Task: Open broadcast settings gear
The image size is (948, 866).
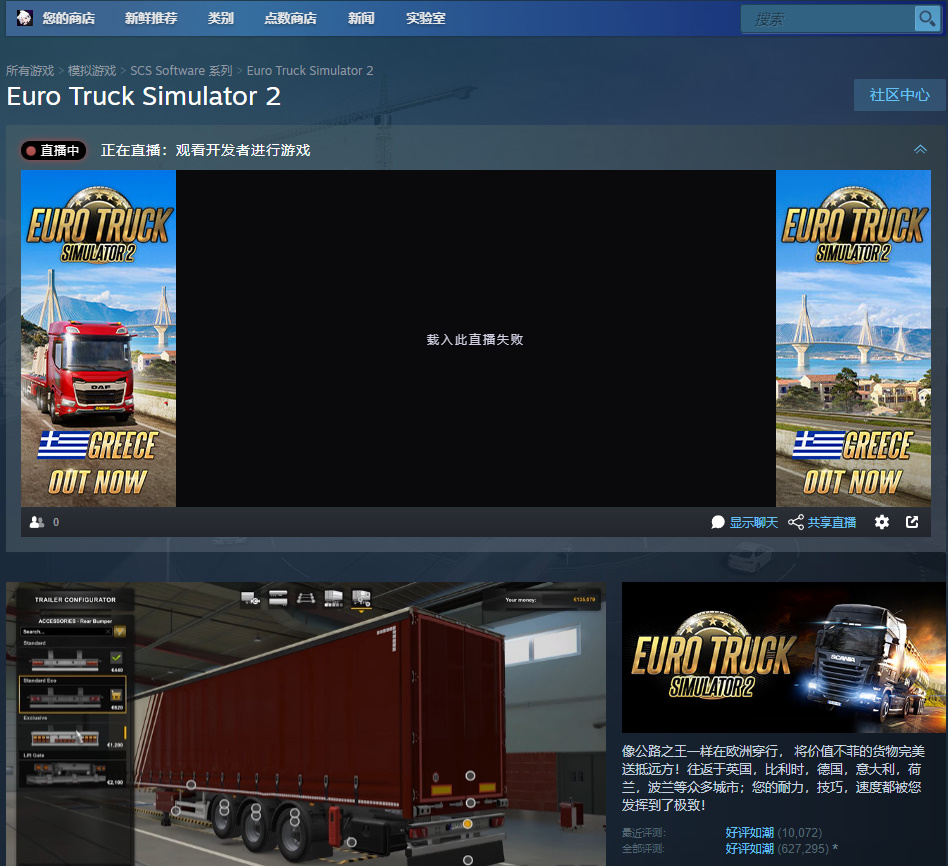Action: [881, 522]
